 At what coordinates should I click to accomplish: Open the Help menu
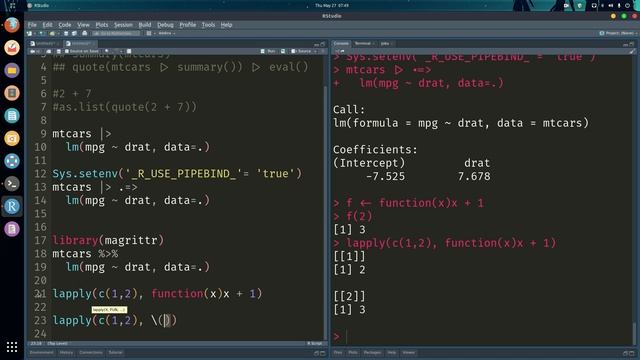pos(226,25)
